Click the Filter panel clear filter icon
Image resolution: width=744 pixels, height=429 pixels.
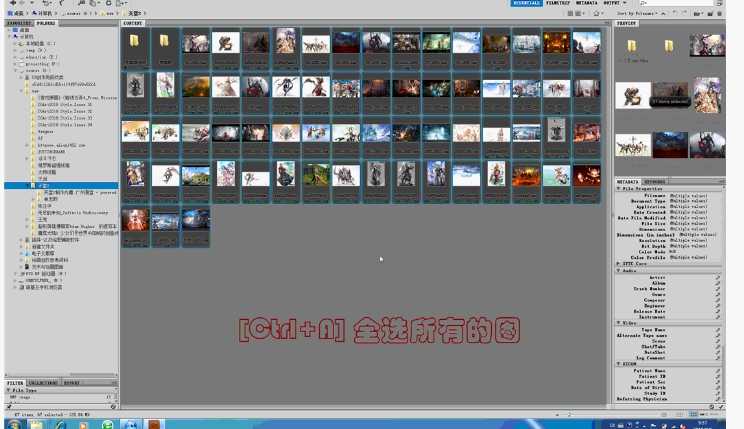click(113, 407)
